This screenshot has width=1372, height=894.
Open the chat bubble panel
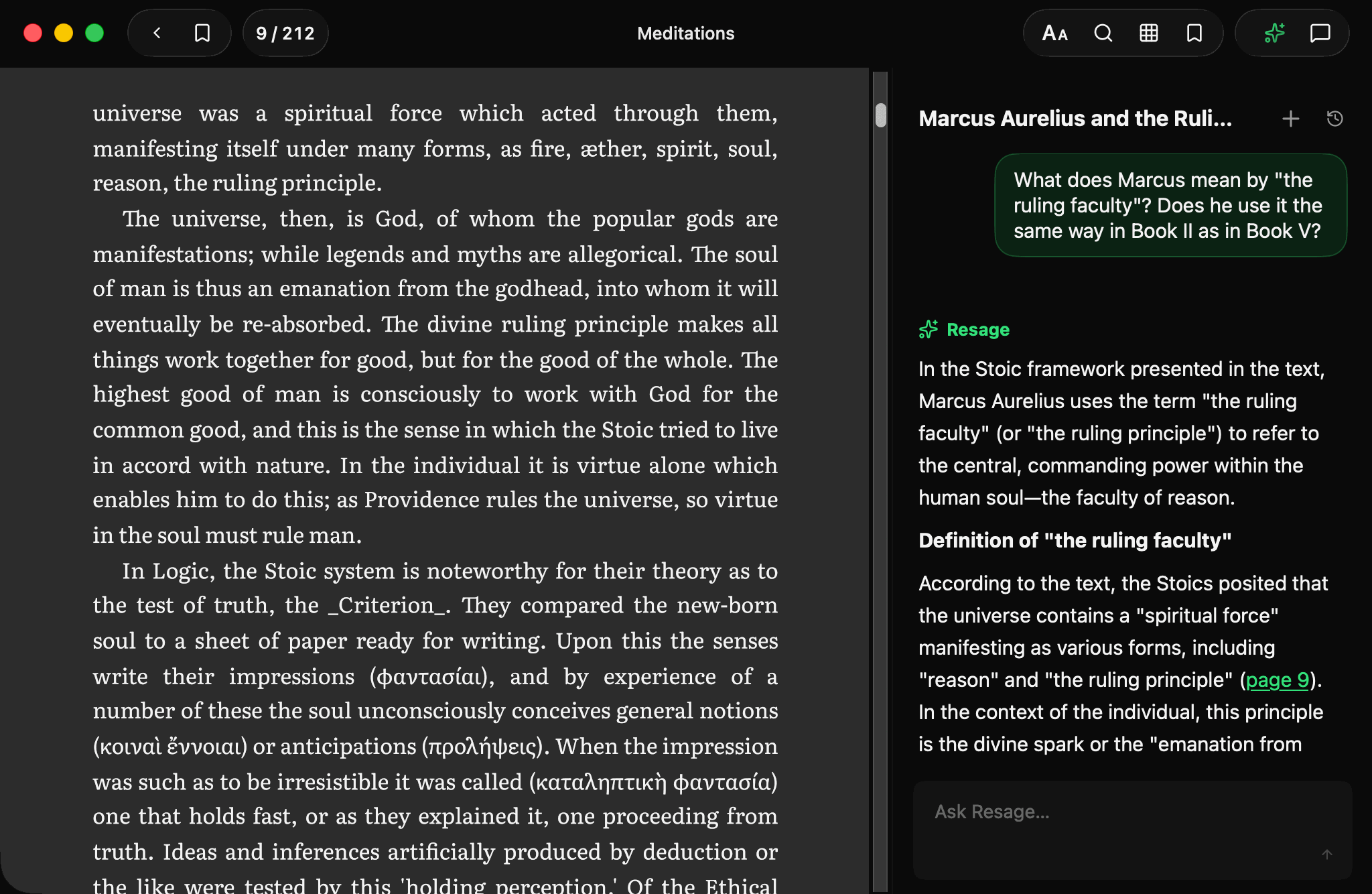[1320, 33]
